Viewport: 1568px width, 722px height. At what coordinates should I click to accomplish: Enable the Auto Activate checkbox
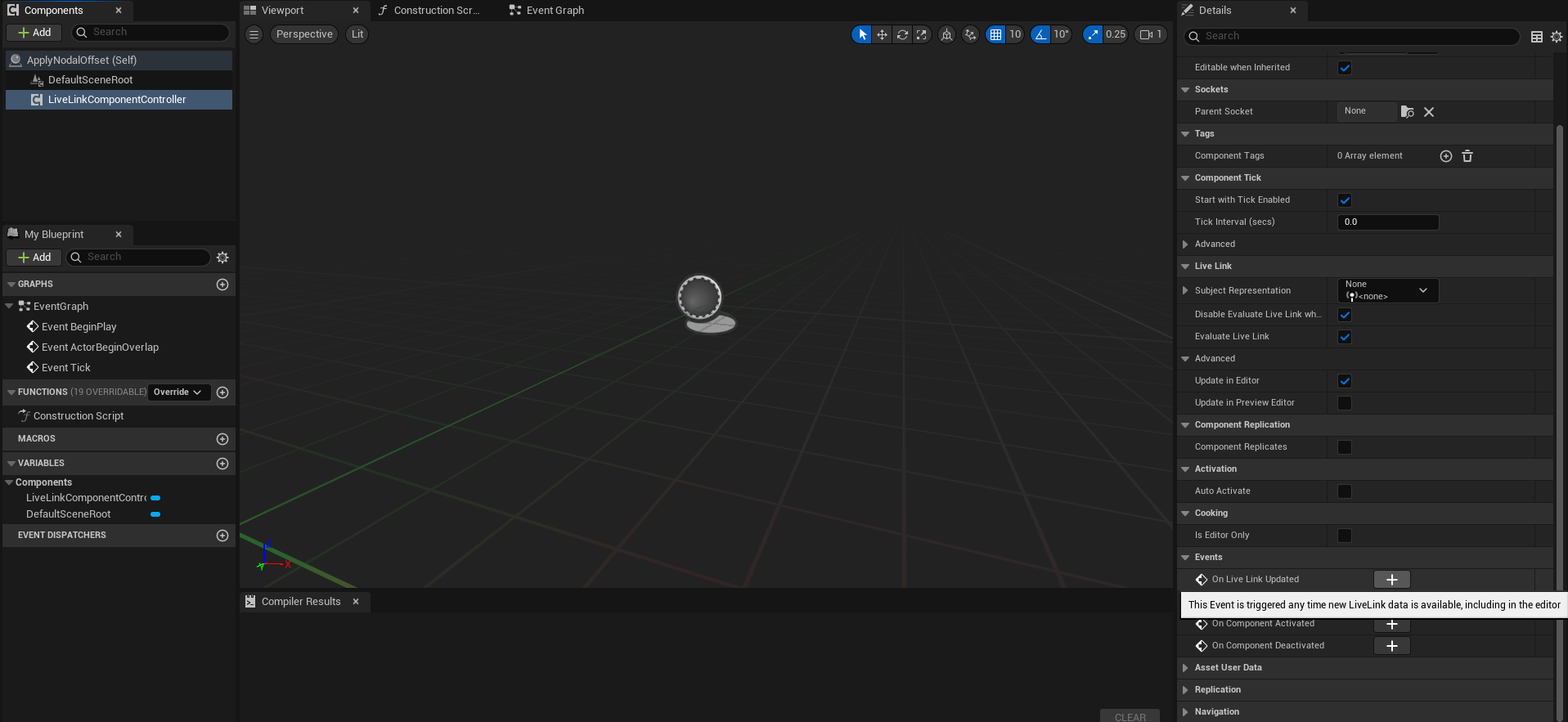coord(1345,491)
